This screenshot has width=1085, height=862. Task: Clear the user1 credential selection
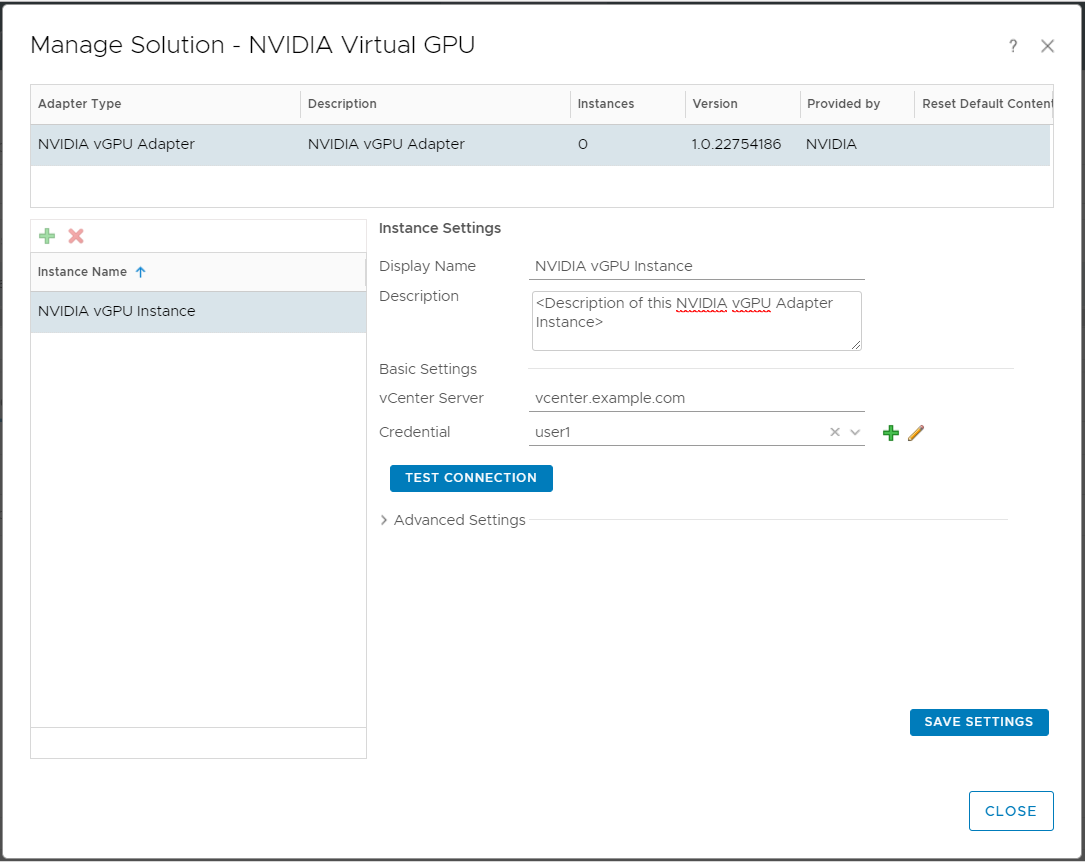[835, 433]
